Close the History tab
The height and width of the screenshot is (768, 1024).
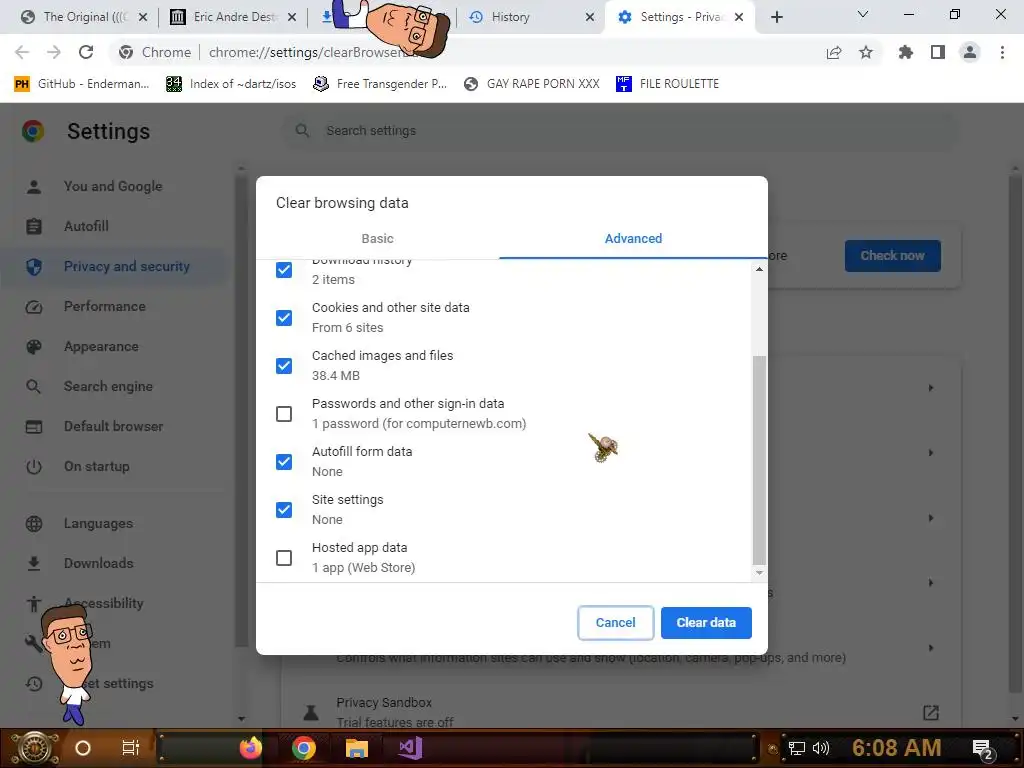tap(590, 17)
